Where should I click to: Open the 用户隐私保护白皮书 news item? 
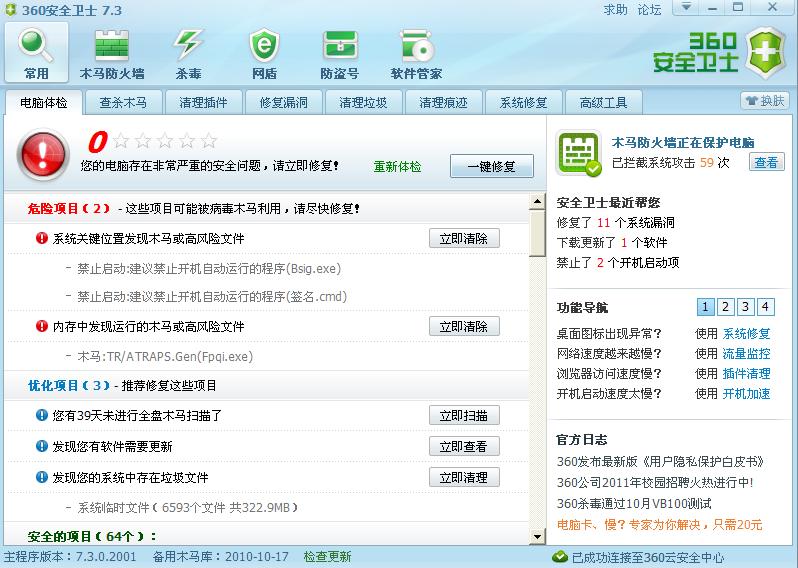661,462
